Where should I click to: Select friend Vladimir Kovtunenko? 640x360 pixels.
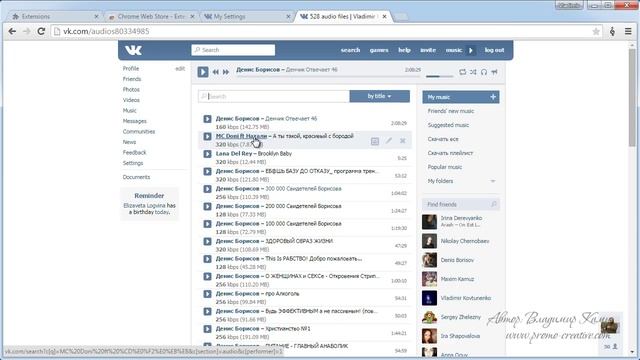coord(466,298)
